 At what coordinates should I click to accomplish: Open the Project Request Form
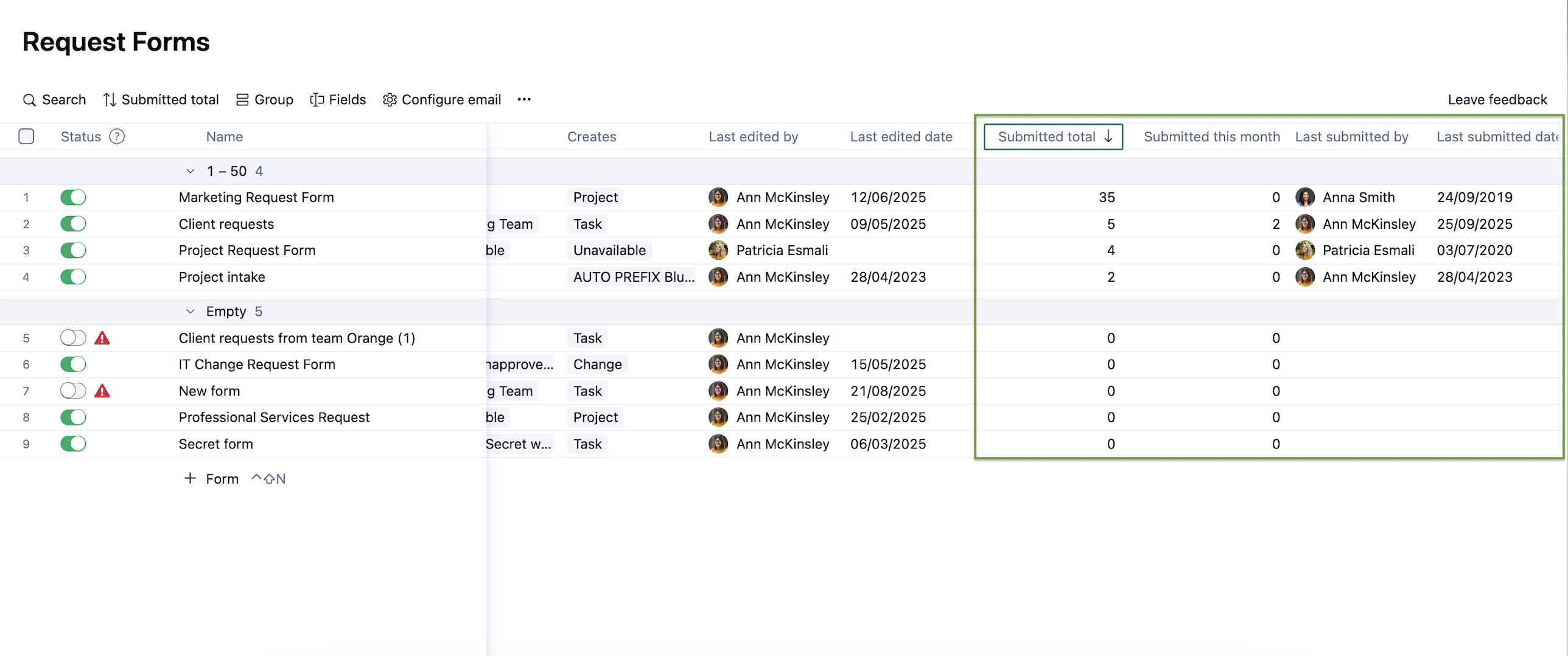point(247,250)
